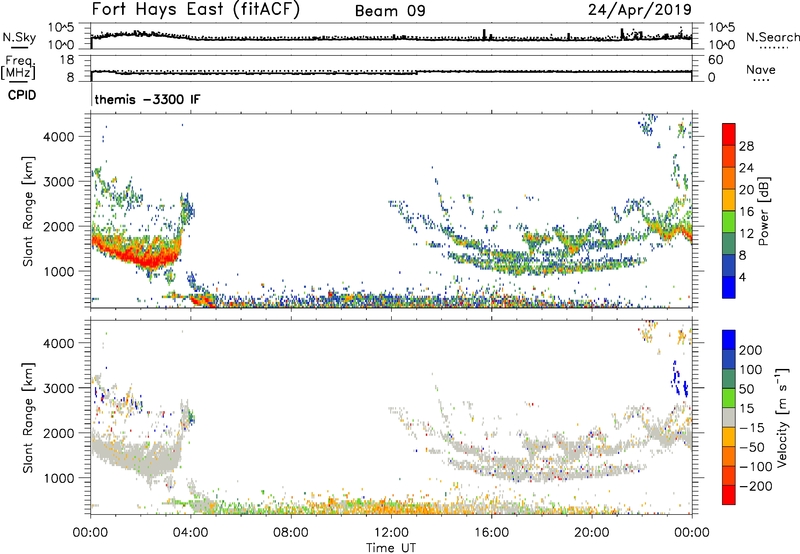The image size is (800, 554).
Task: Click the '200' value on velocity color bar
Action: coord(751,350)
